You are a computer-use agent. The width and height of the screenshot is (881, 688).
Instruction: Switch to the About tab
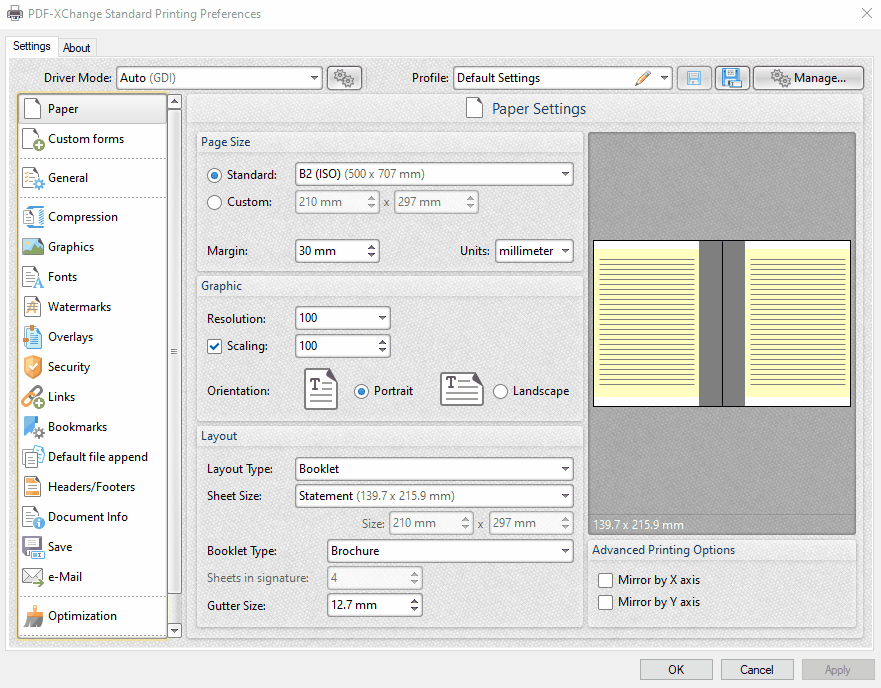tap(77, 47)
